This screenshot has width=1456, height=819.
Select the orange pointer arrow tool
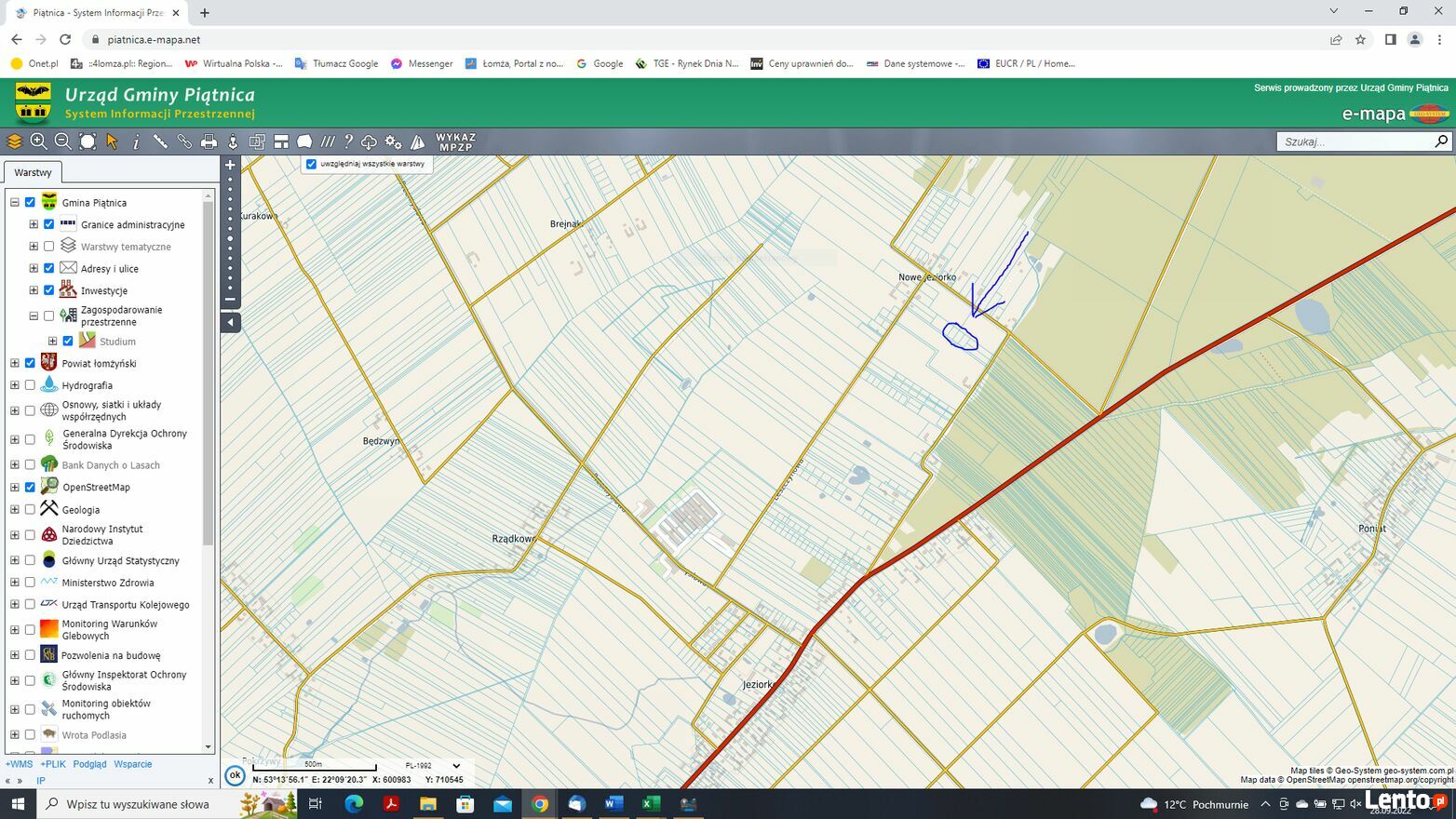pyautogui.click(x=112, y=141)
